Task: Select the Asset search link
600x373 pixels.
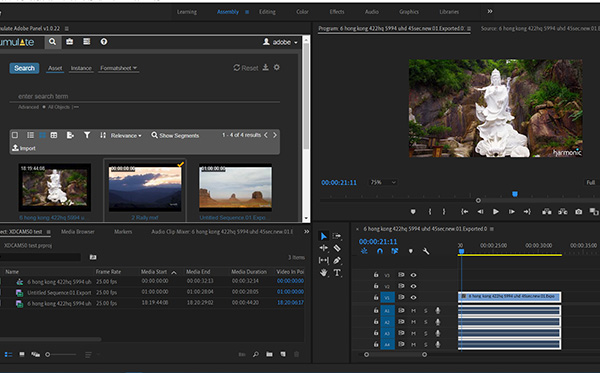Action: pos(55,68)
